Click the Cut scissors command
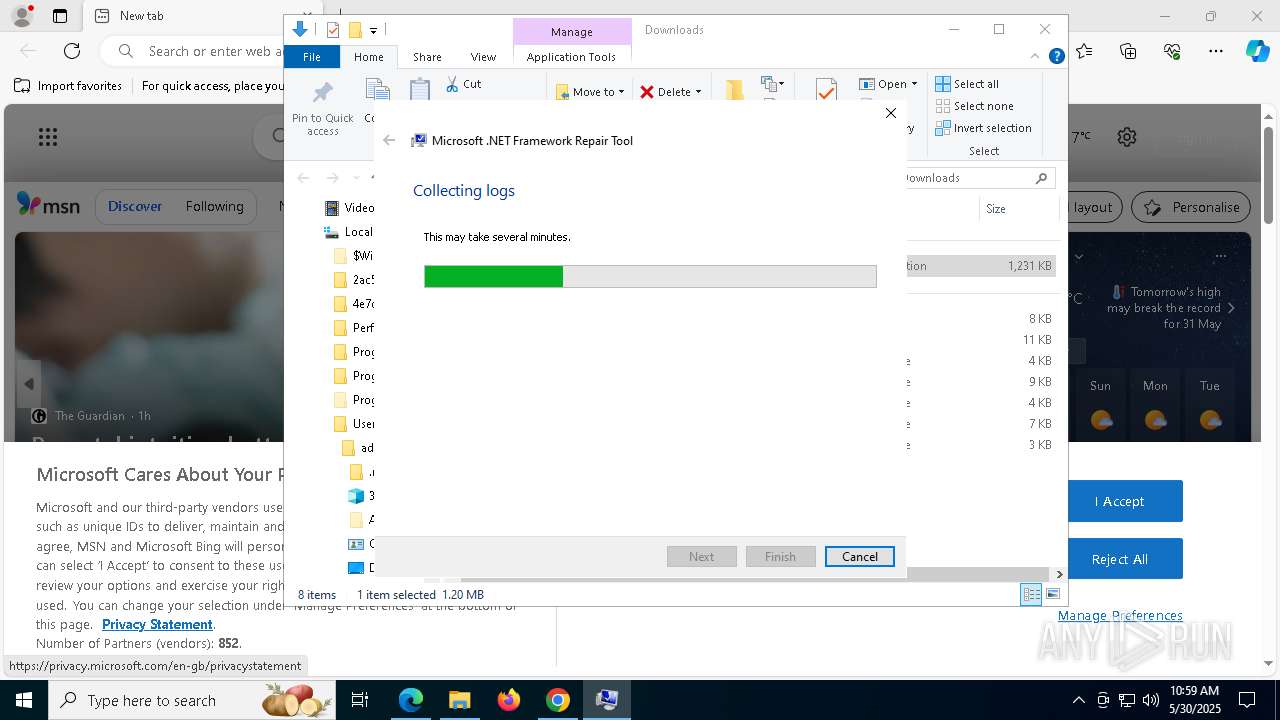The width and height of the screenshot is (1280, 720). click(463, 85)
